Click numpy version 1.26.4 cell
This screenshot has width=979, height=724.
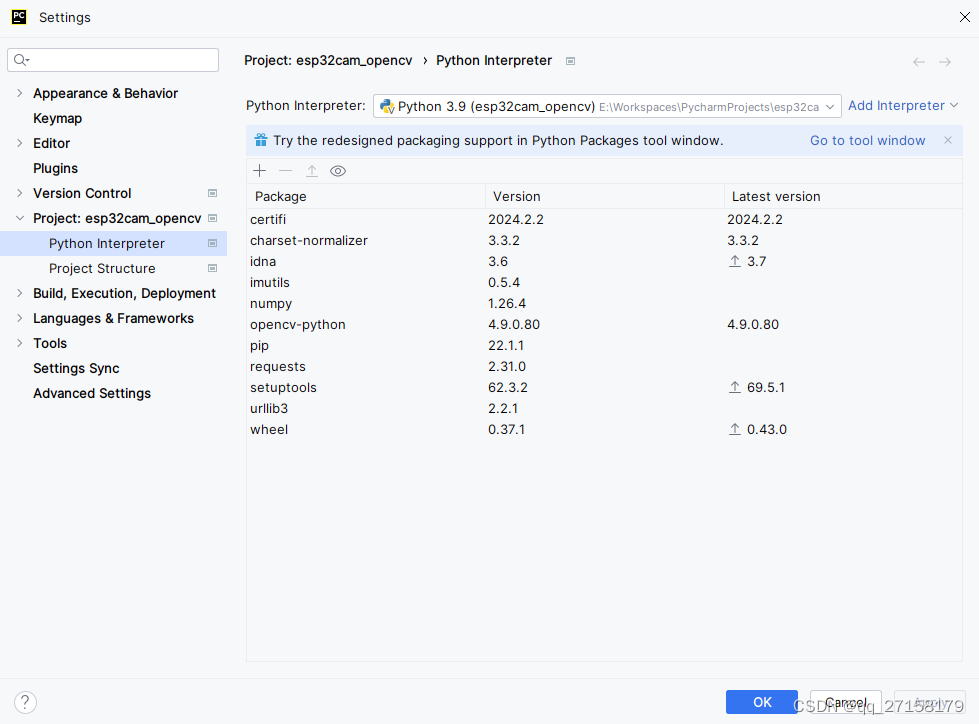[507, 304]
